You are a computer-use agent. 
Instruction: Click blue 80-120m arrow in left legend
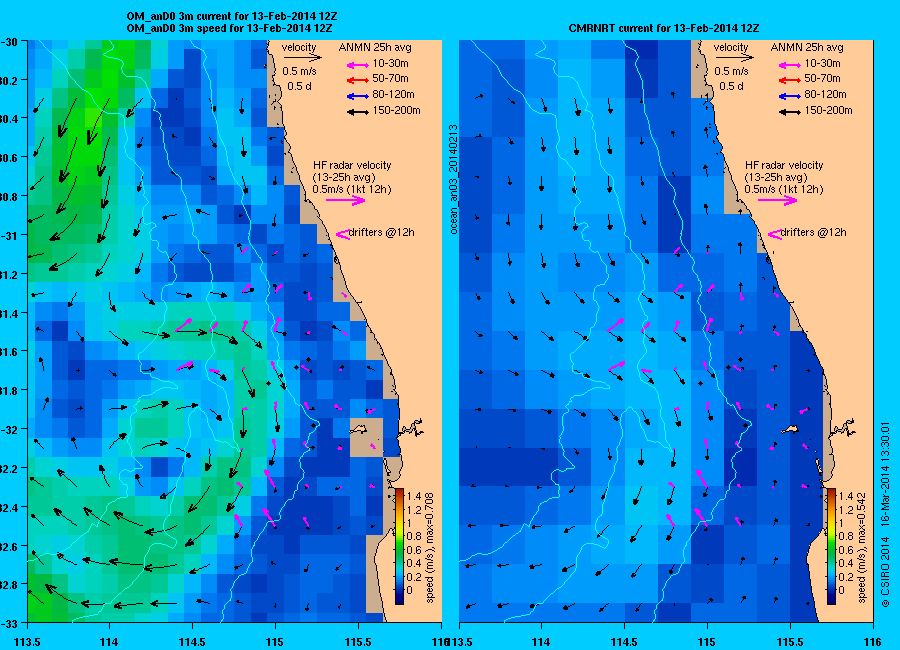[x=358, y=96]
